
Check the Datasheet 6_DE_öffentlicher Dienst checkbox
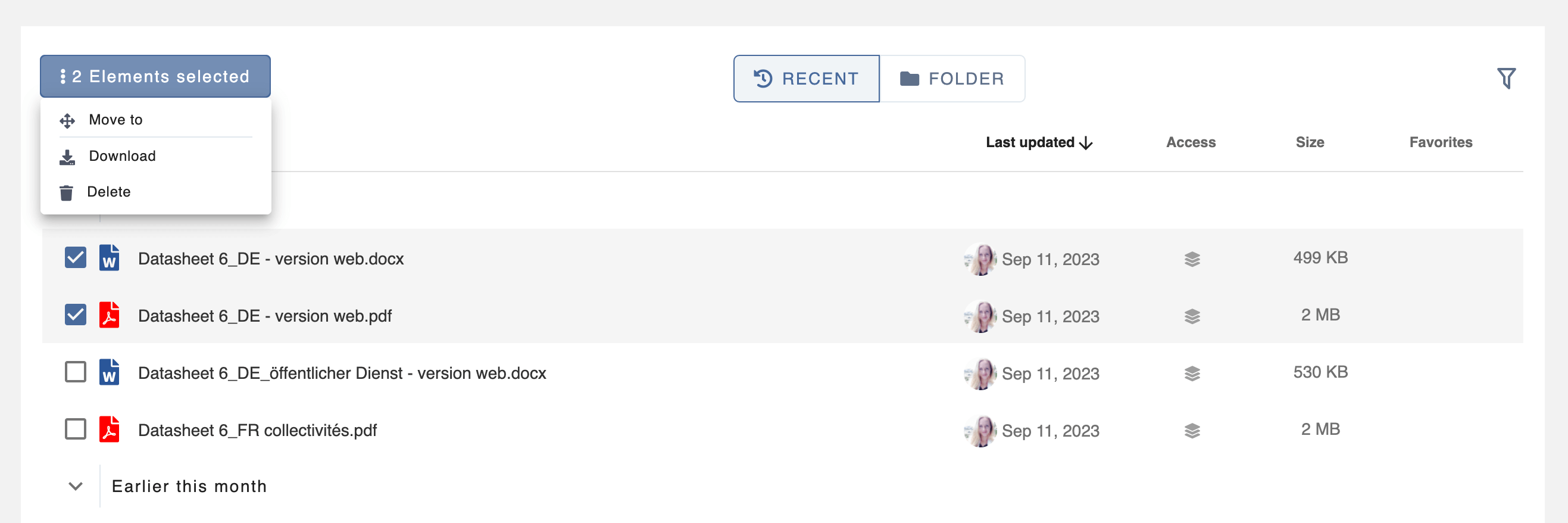point(76,372)
